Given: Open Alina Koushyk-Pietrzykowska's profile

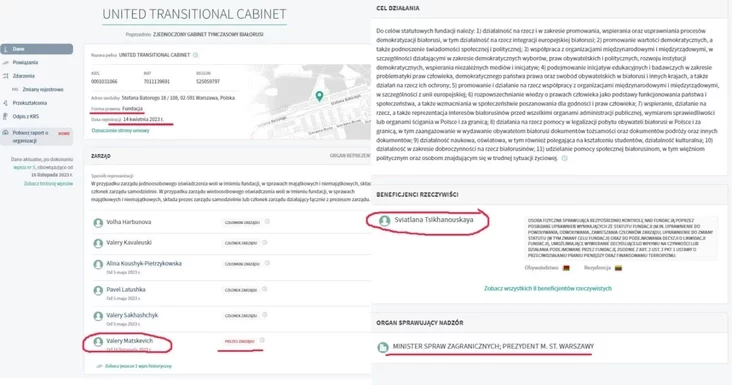Looking at the screenshot, I should click(144, 263).
